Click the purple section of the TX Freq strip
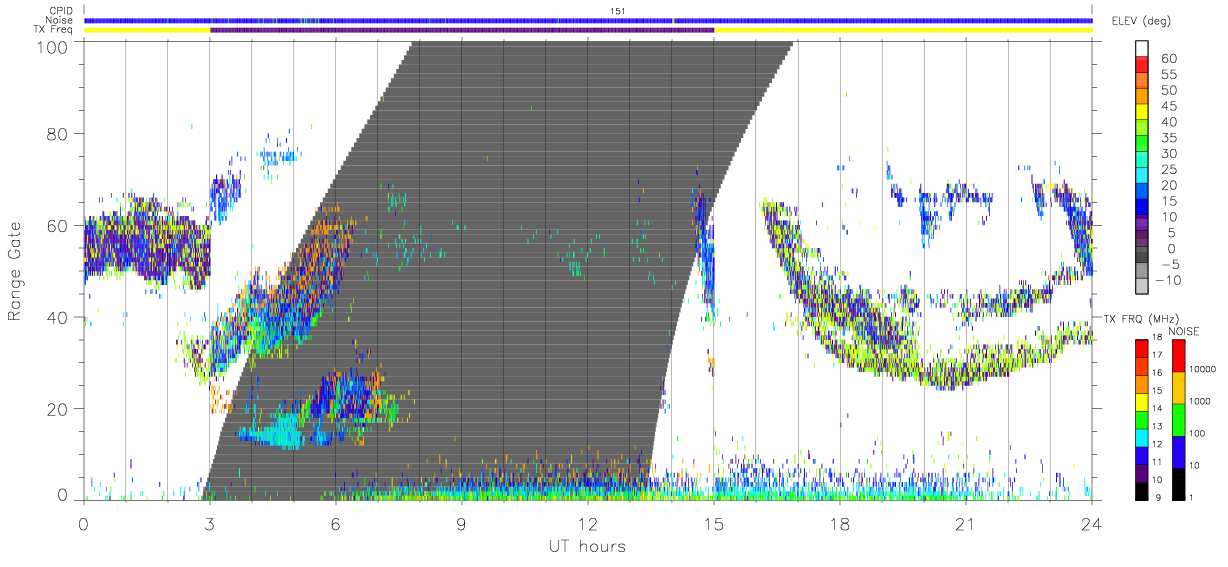1228x567 pixels. [462, 30]
